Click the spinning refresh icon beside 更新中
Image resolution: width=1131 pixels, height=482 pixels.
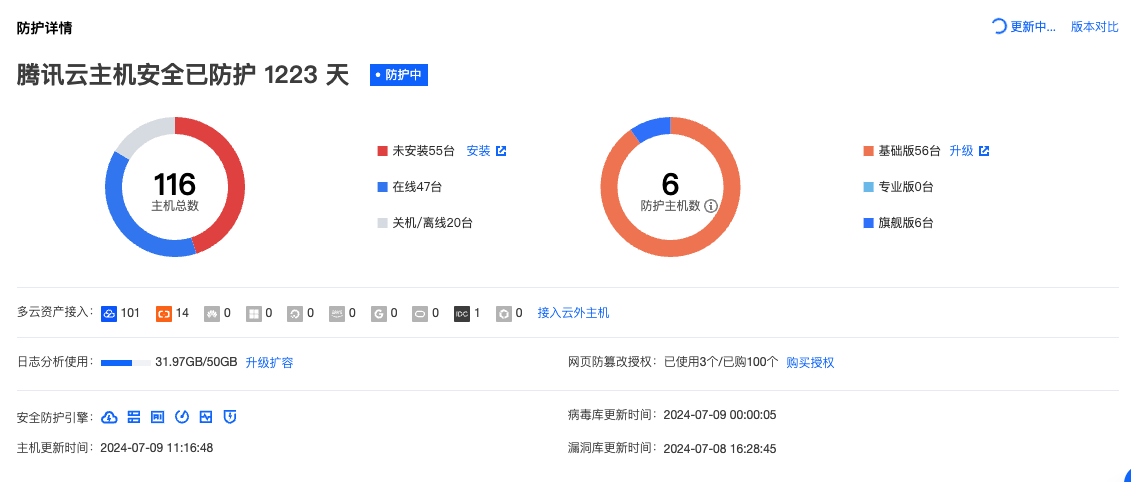coord(999,27)
